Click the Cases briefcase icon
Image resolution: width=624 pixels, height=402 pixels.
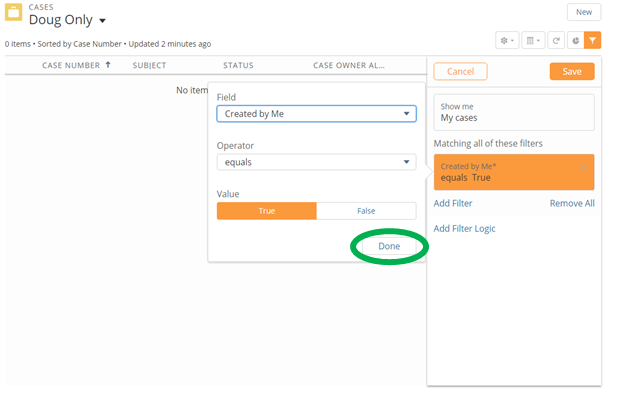coord(13,12)
